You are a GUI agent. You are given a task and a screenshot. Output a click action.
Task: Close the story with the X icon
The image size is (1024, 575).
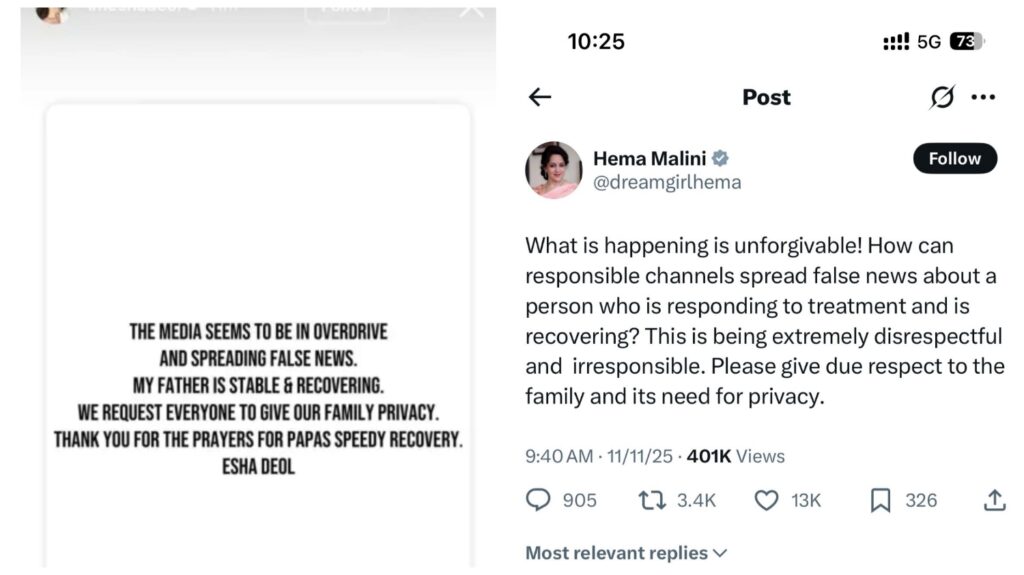click(471, 10)
